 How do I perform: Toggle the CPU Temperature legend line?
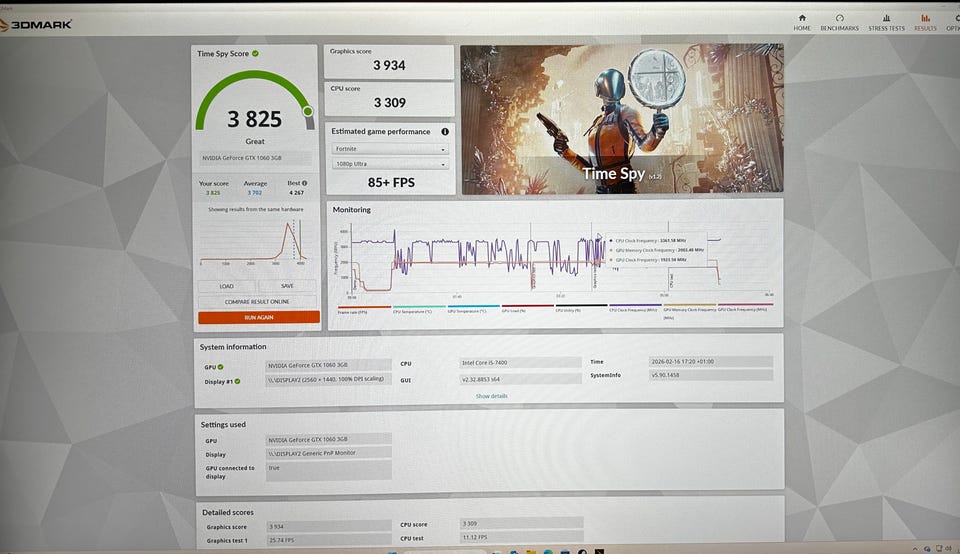click(x=419, y=309)
